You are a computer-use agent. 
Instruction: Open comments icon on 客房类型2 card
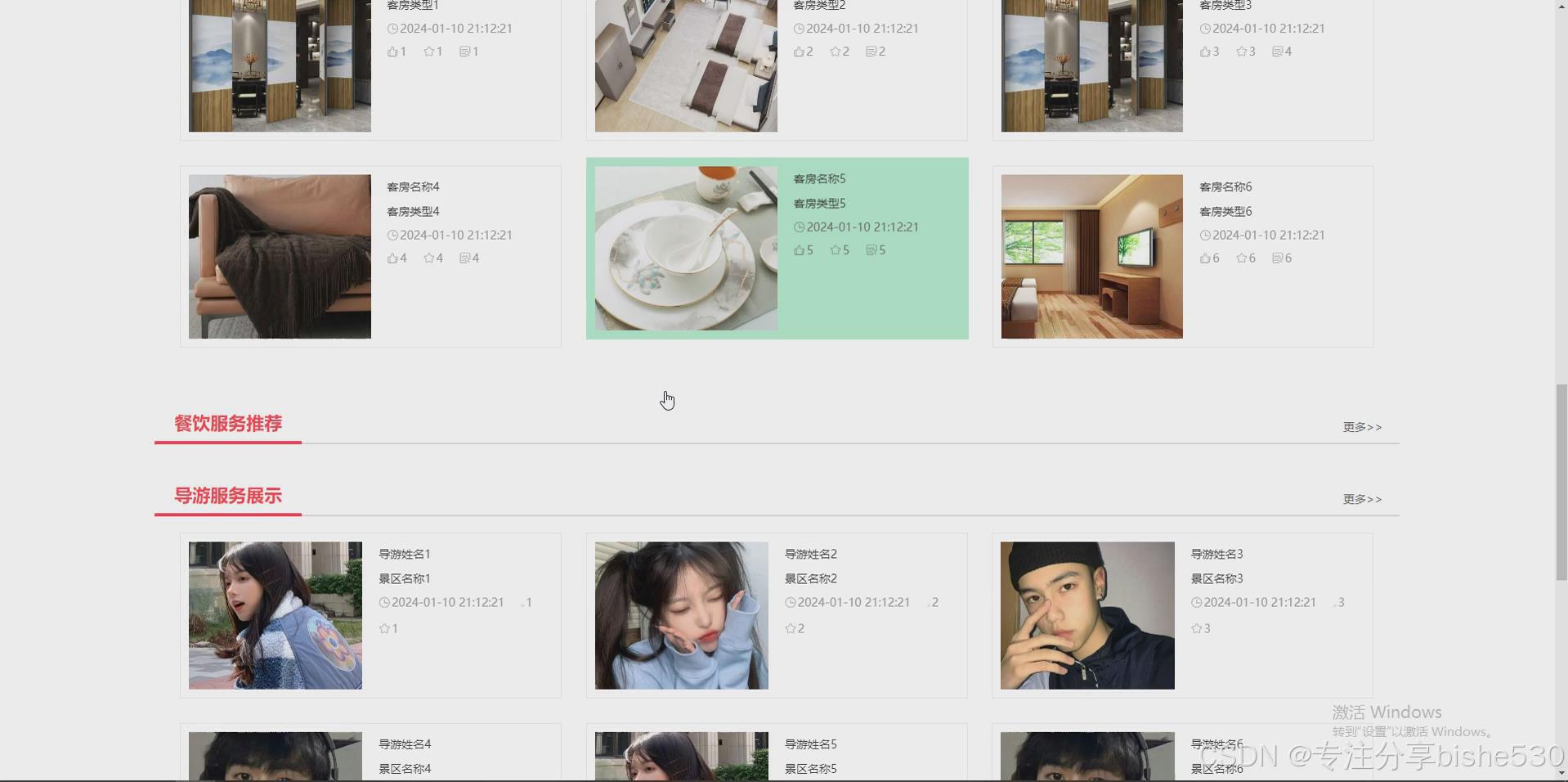tap(871, 52)
